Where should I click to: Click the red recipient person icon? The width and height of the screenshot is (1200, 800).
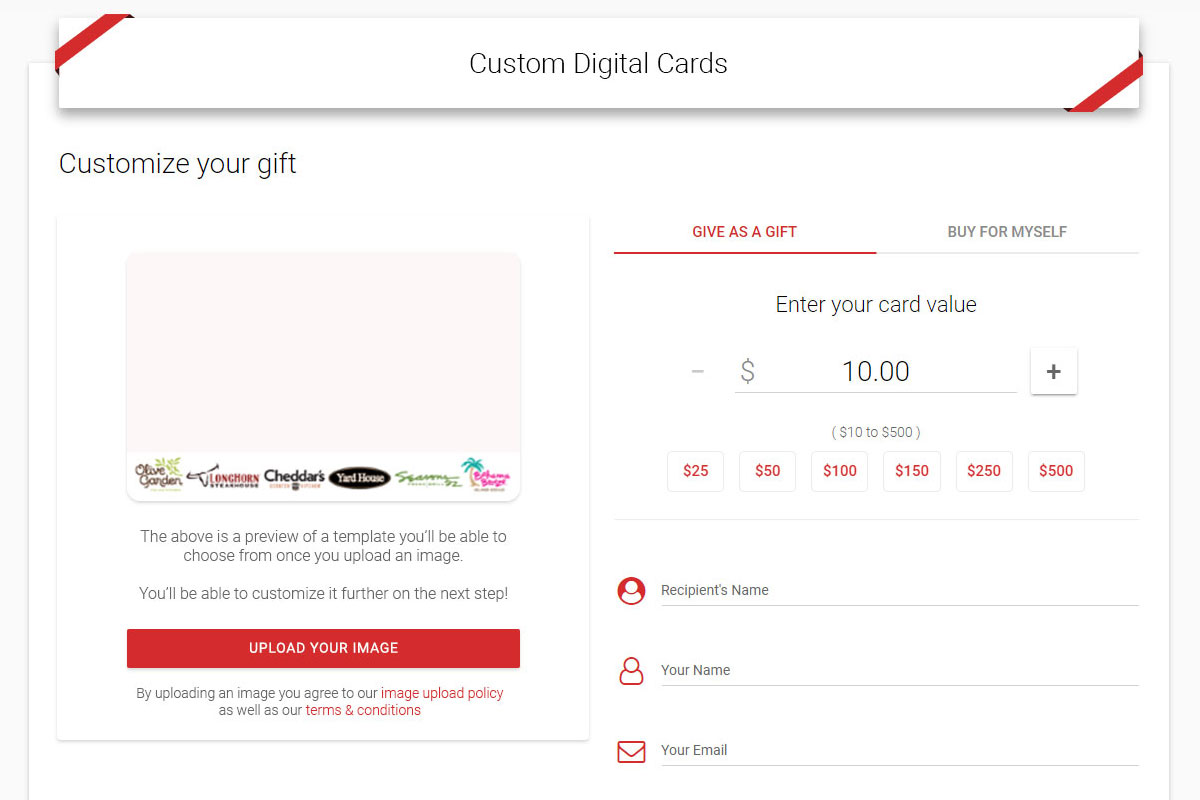pyautogui.click(x=631, y=591)
